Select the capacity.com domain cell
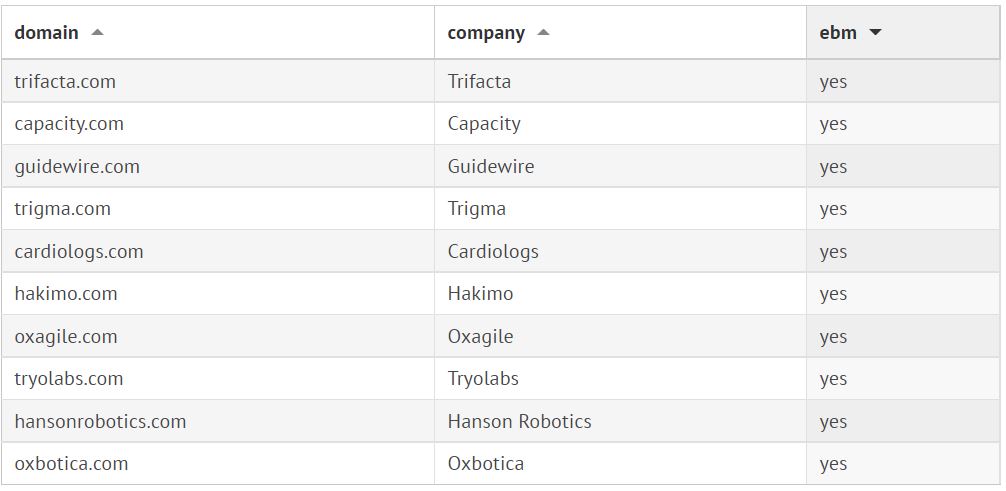 pos(69,124)
